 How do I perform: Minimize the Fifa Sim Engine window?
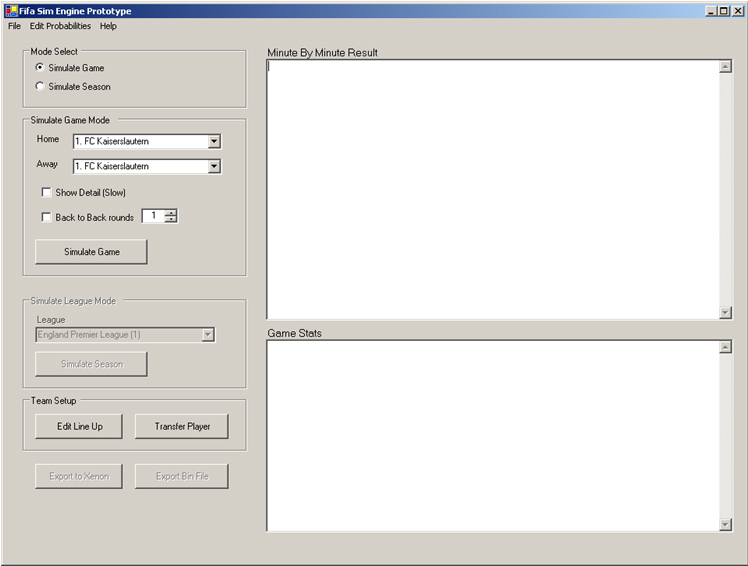tap(711, 10)
